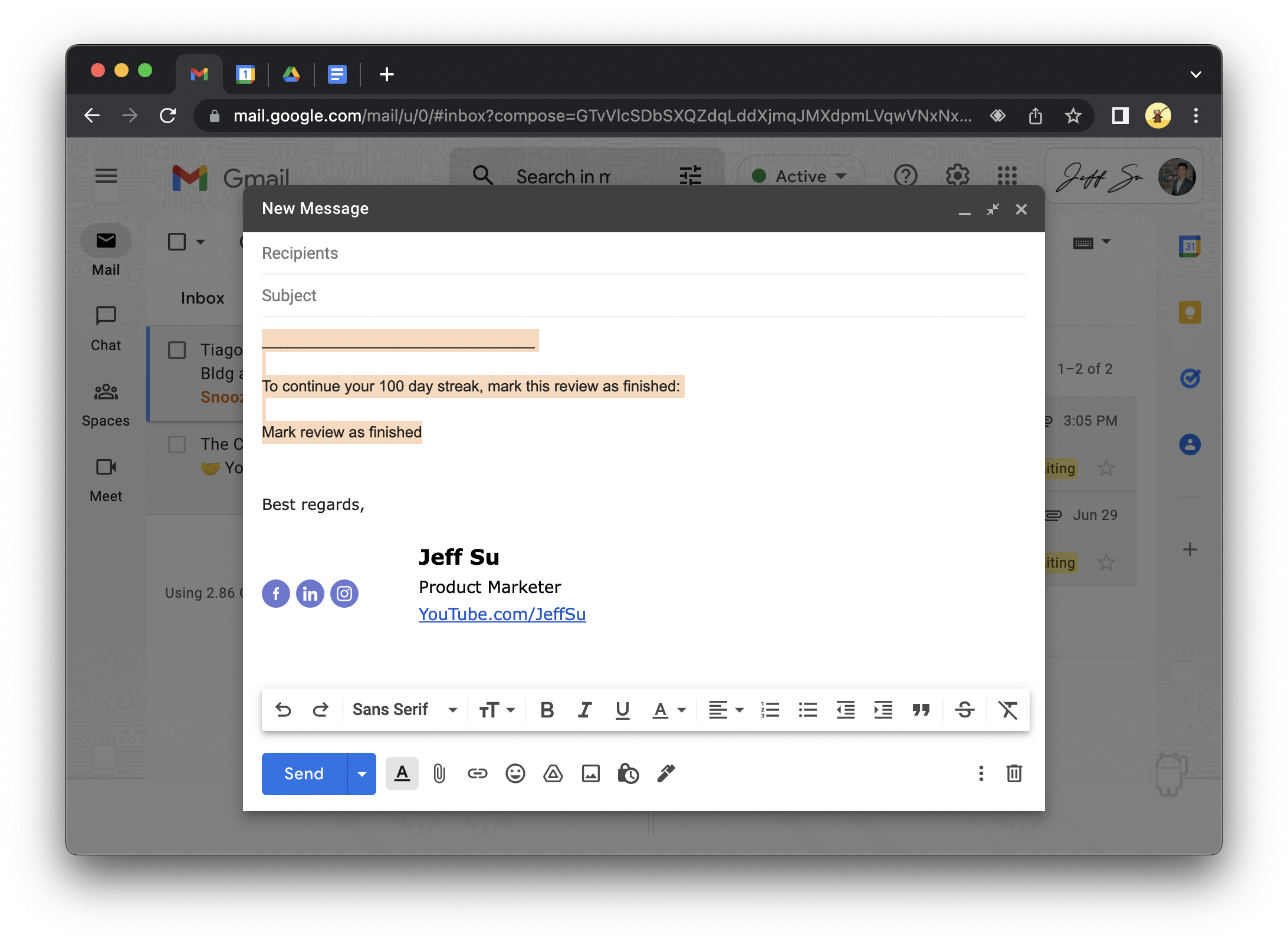The width and height of the screenshot is (1288, 942).
Task: Tick the select-all checkbox above inbox
Action: pos(177,242)
